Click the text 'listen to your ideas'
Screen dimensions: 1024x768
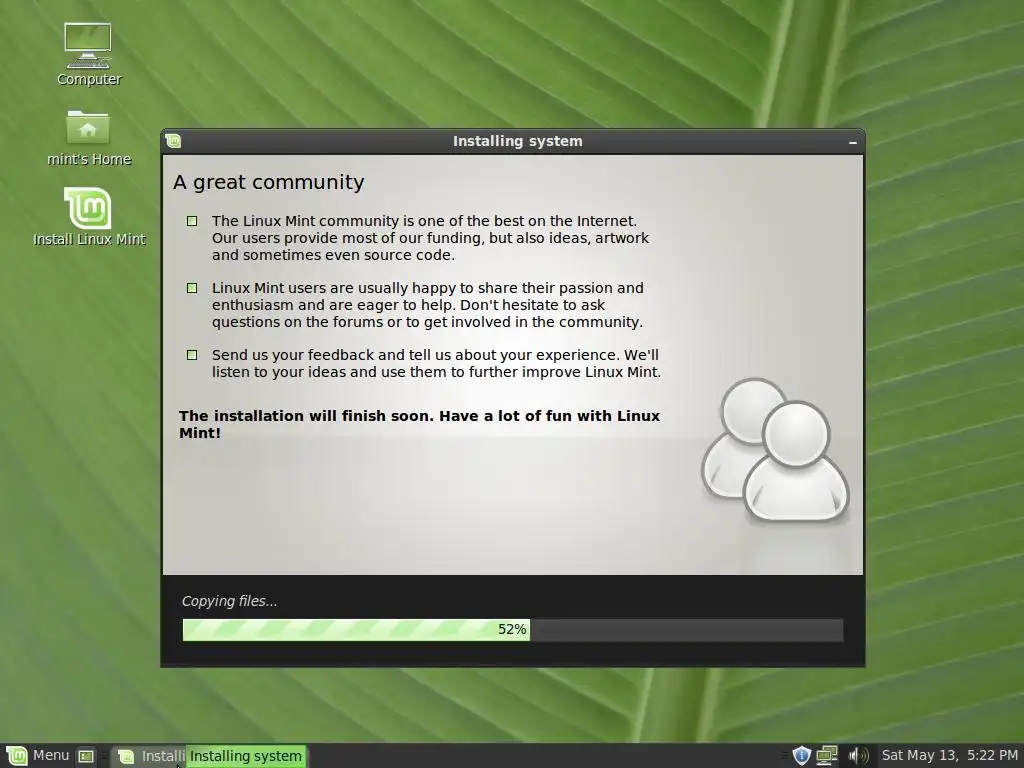279,372
